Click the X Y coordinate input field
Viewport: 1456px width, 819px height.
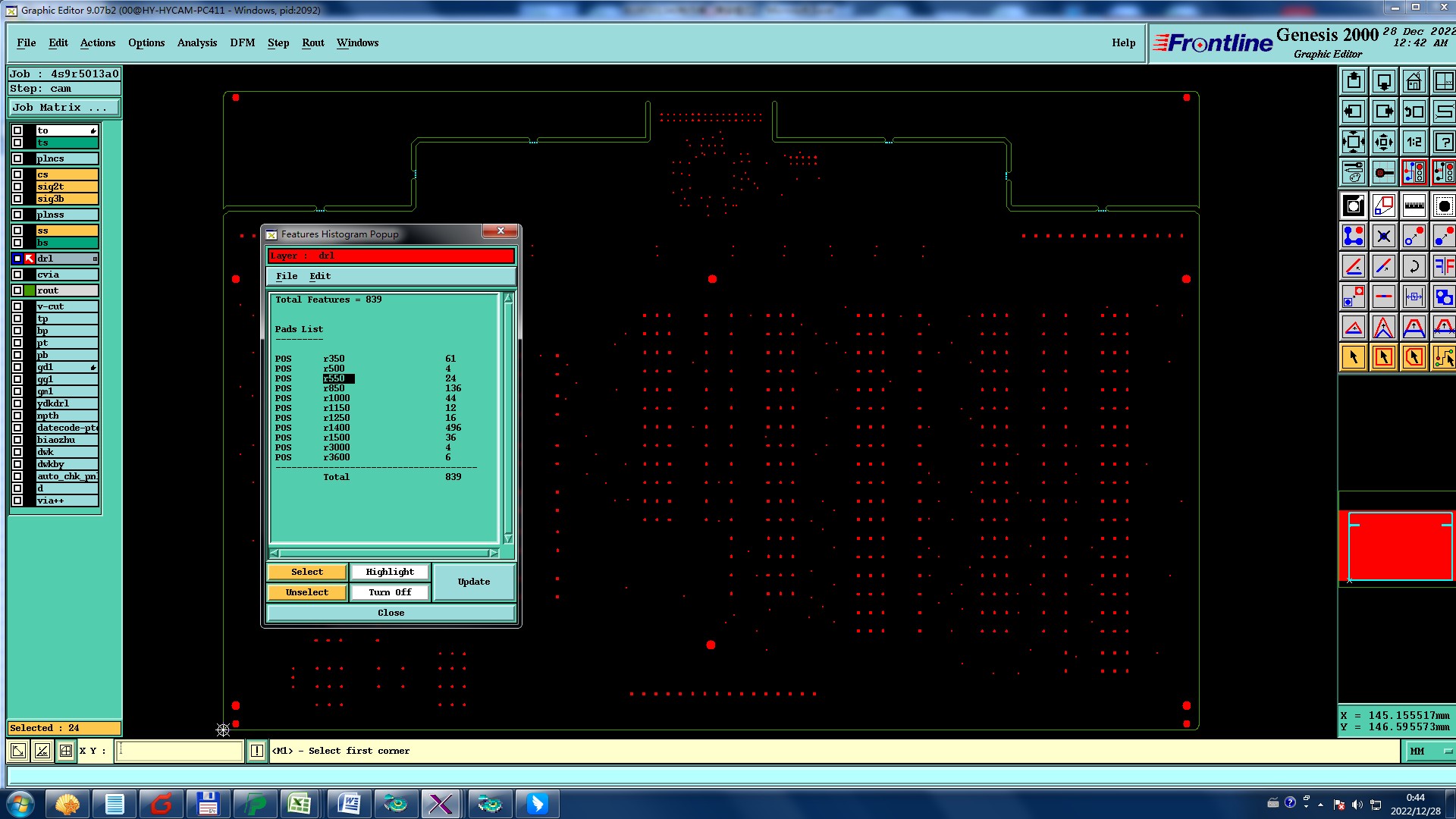pyautogui.click(x=180, y=751)
